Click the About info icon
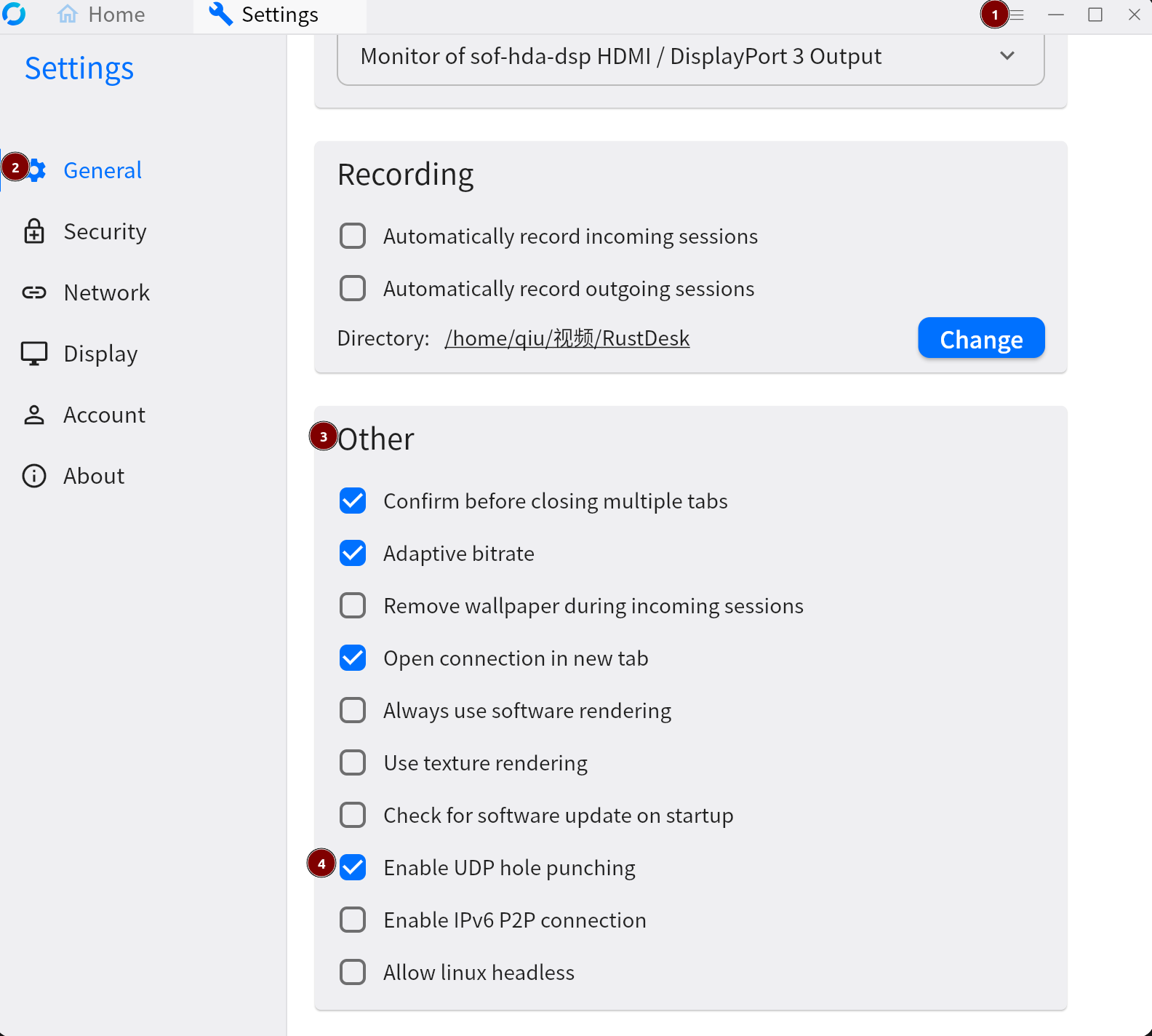Viewport: 1152px width, 1036px height. [x=34, y=476]
